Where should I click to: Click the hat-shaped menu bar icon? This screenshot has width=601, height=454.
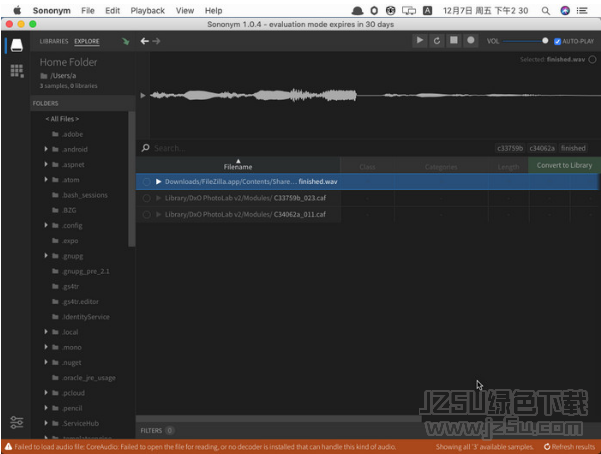pyautogui.click(x=357, y=11)
